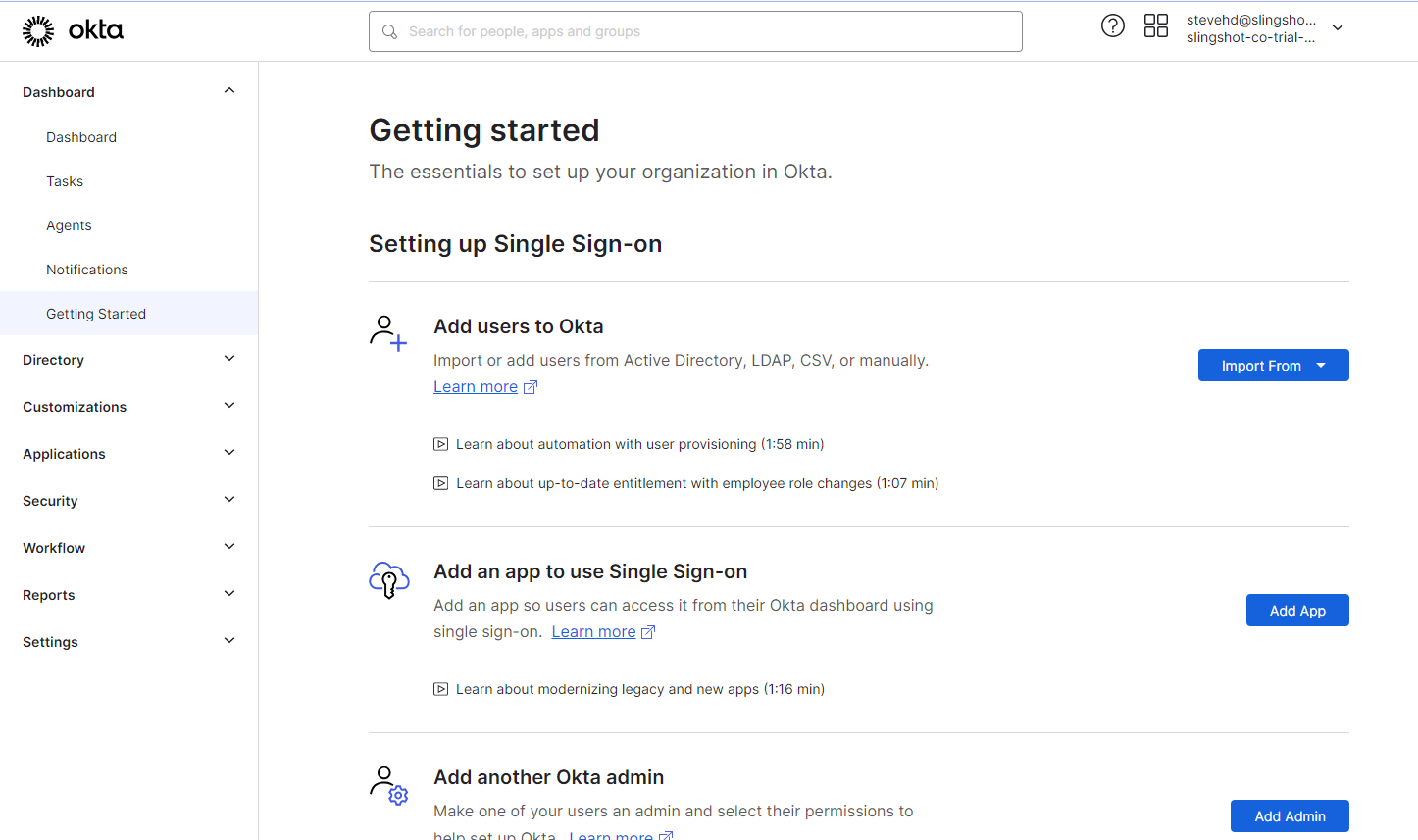This screenshot has height=840, width=1418.
Task: Open the apps grid icon
Action: click(1156, 25)
